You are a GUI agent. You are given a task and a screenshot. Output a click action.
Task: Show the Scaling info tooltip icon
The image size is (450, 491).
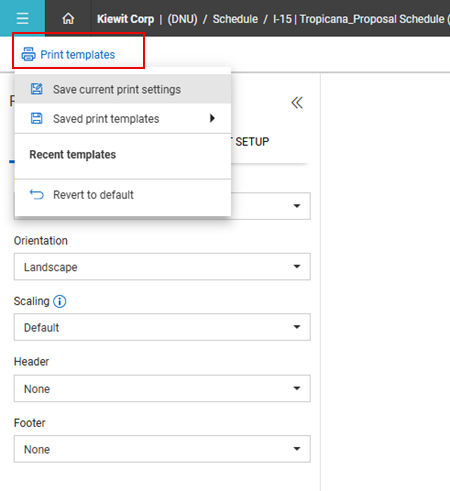coord(60,301)
